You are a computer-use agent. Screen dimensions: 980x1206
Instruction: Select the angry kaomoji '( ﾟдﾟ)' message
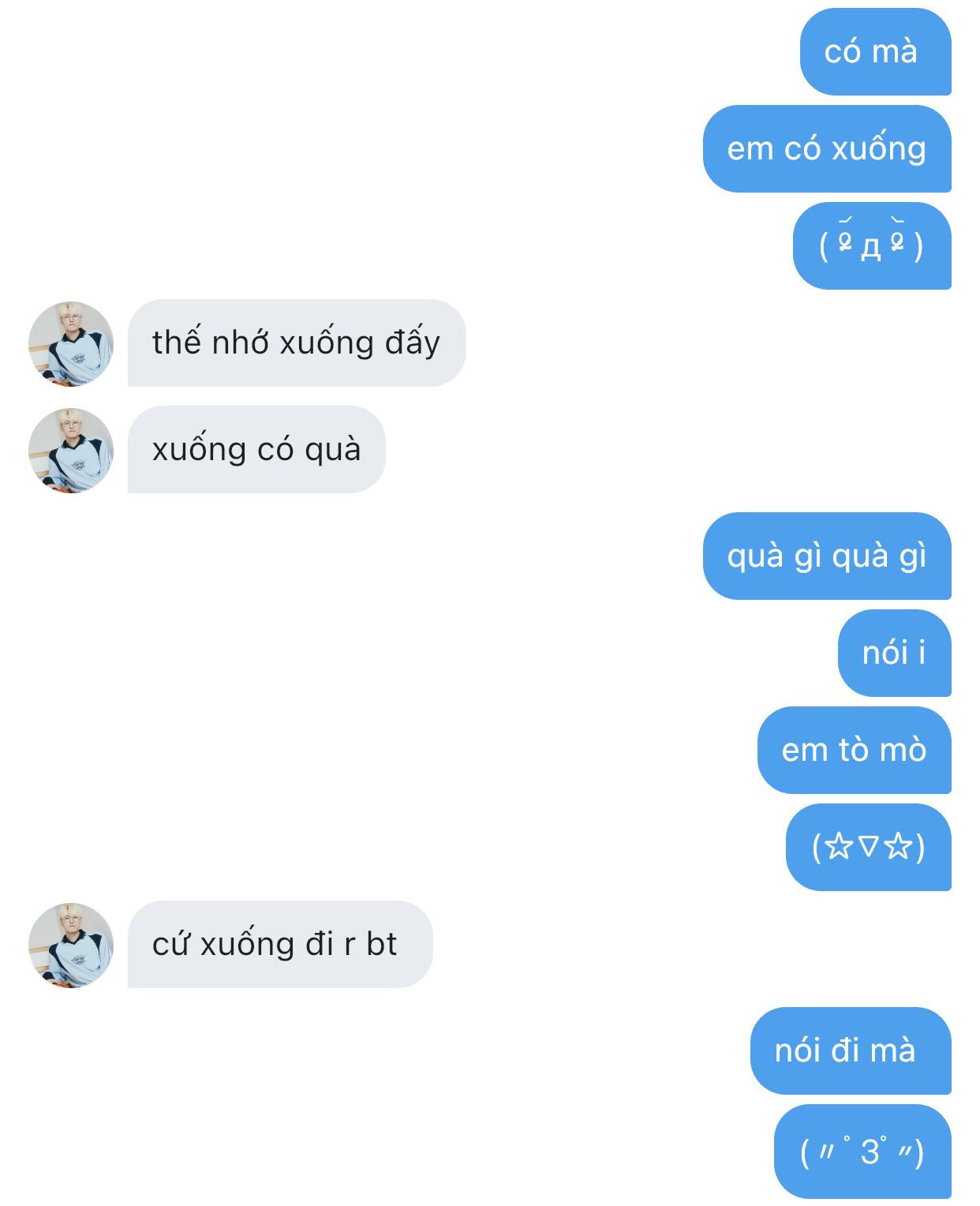click(872, 246)
